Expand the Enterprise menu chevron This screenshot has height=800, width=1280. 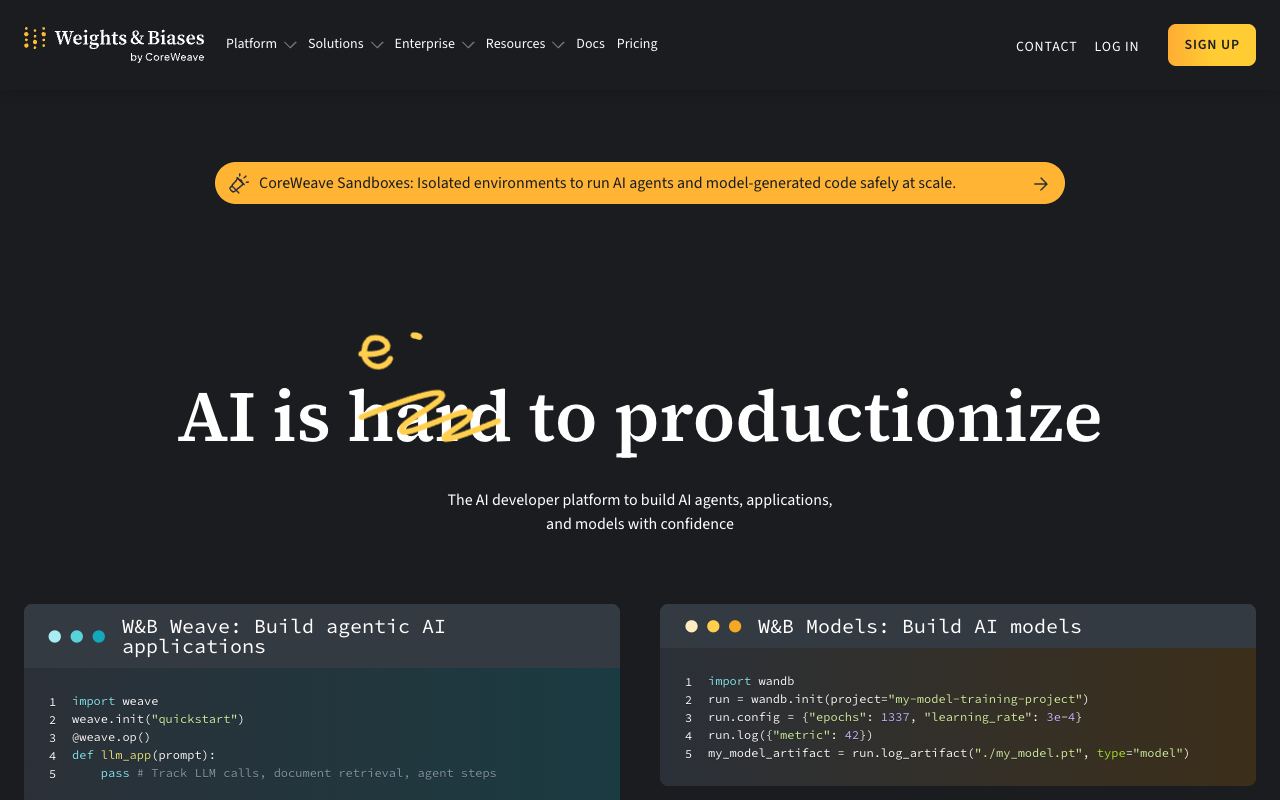click(468, 45)
